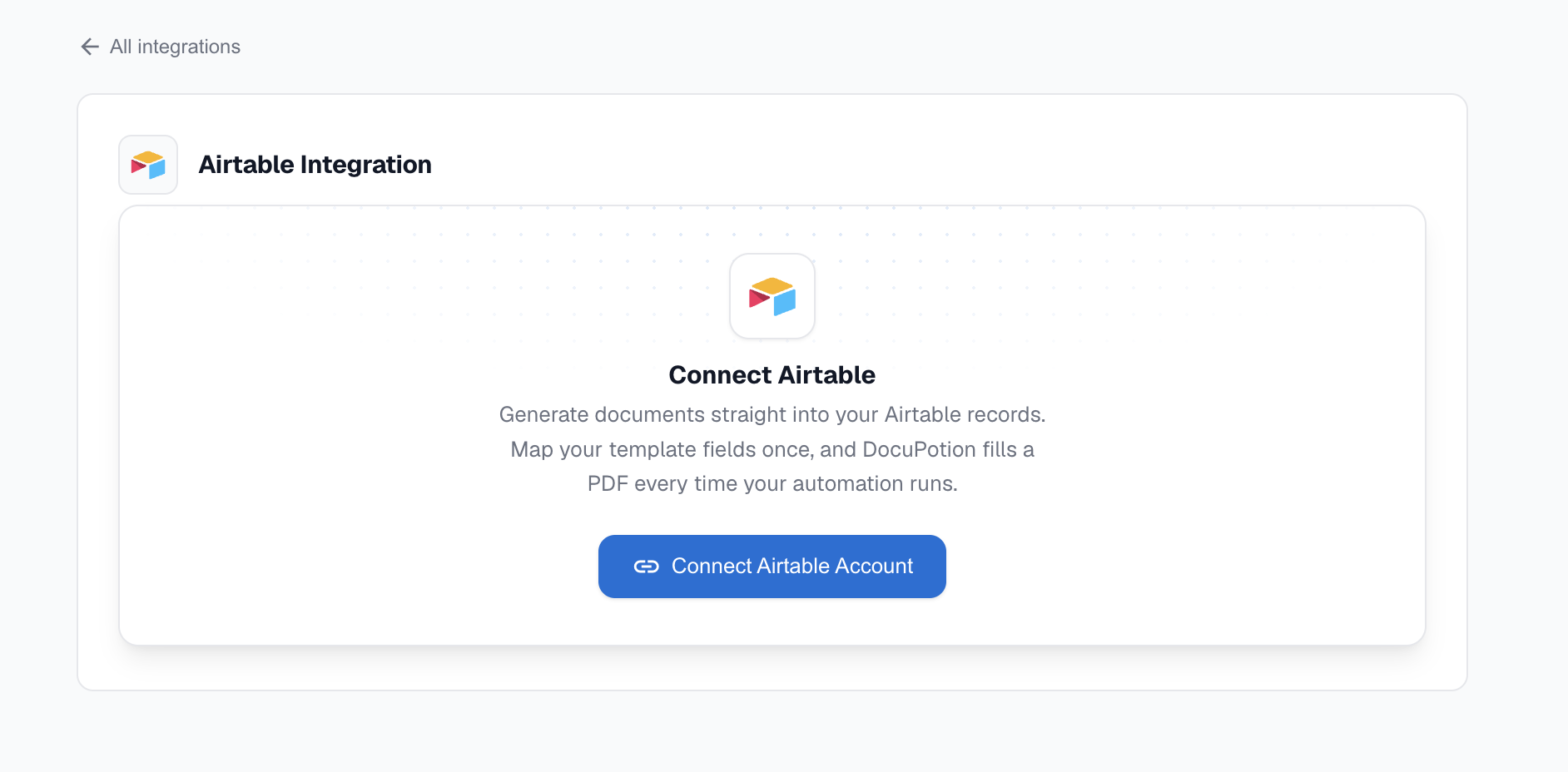Screen dimensions: 1568x772
Task: Click the "PDF every time" description line
Action: click(x=772, y=483)
